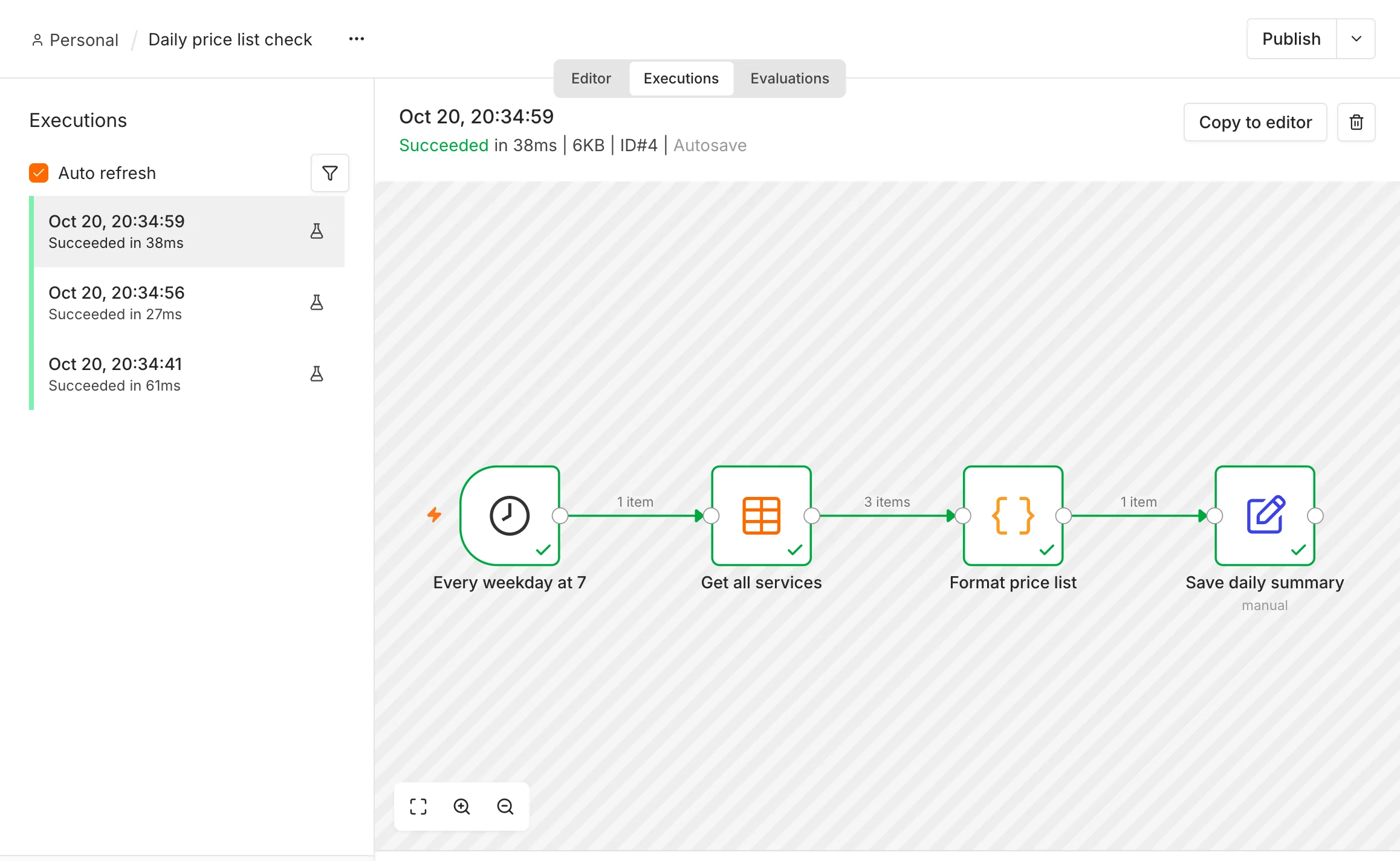Click the manual label under Save daily summary

tap(1265, 605)
